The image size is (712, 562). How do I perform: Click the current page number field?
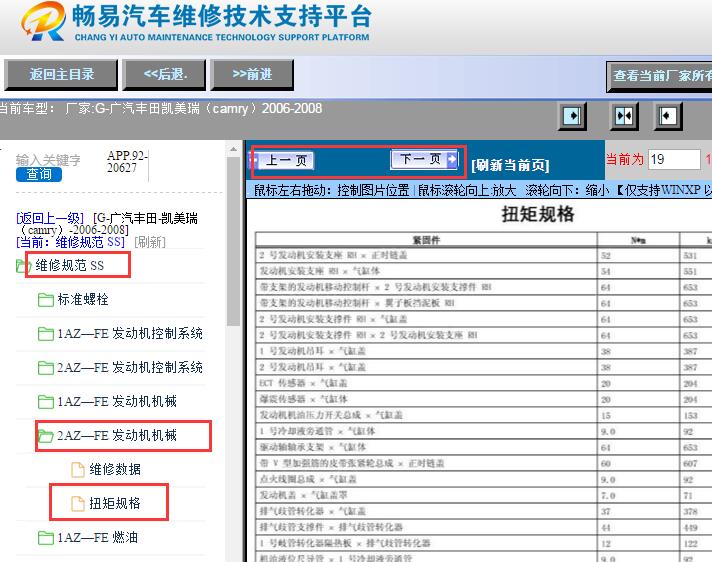(x=674, y=159)
